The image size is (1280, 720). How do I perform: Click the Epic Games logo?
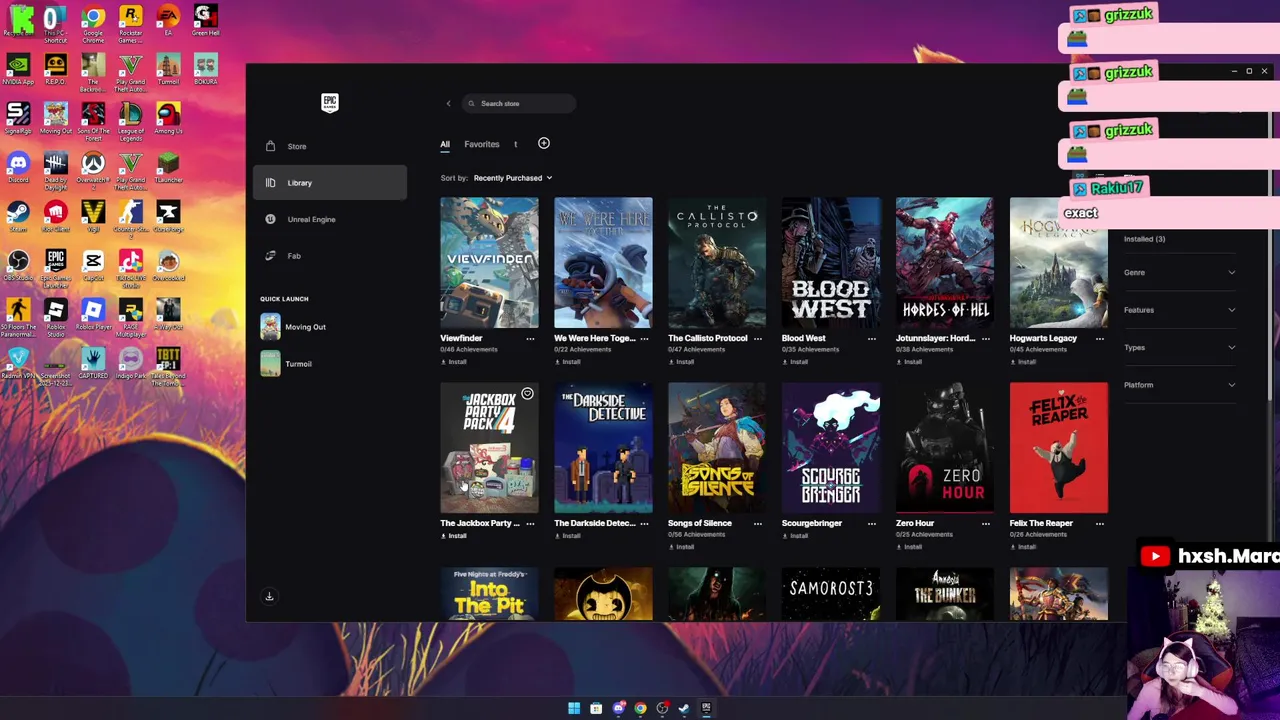click(330, 102)
